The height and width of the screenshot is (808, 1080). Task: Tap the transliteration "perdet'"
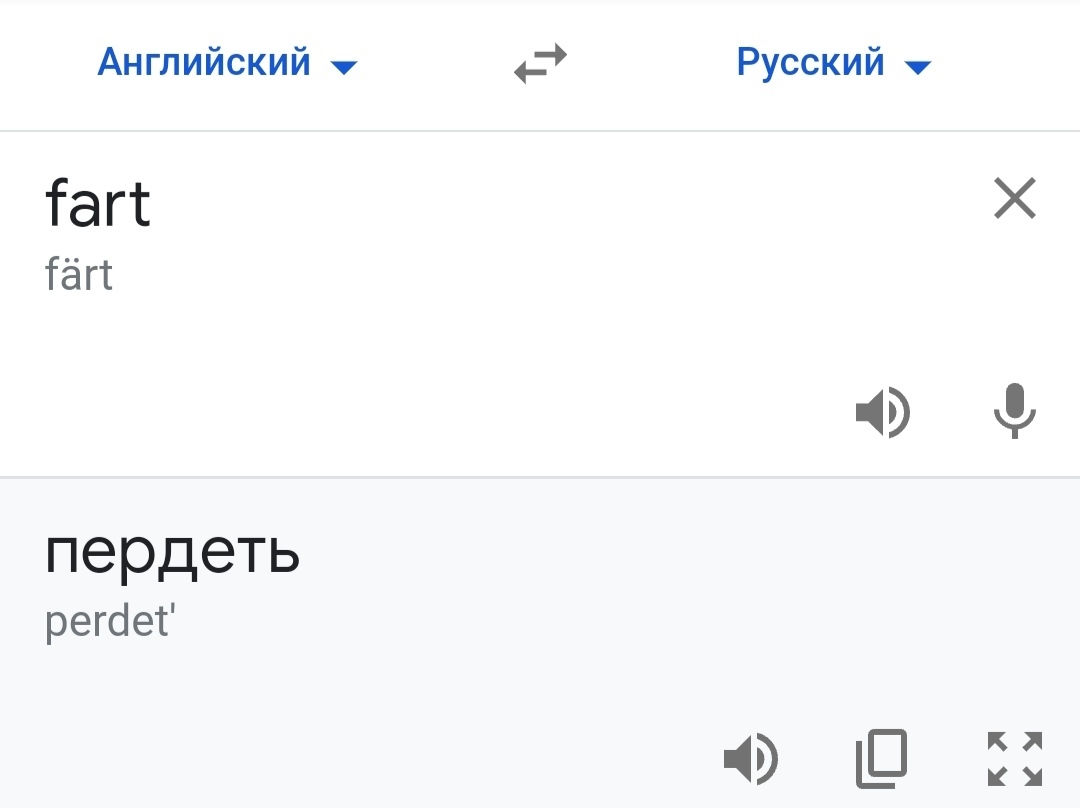(110, 622)
